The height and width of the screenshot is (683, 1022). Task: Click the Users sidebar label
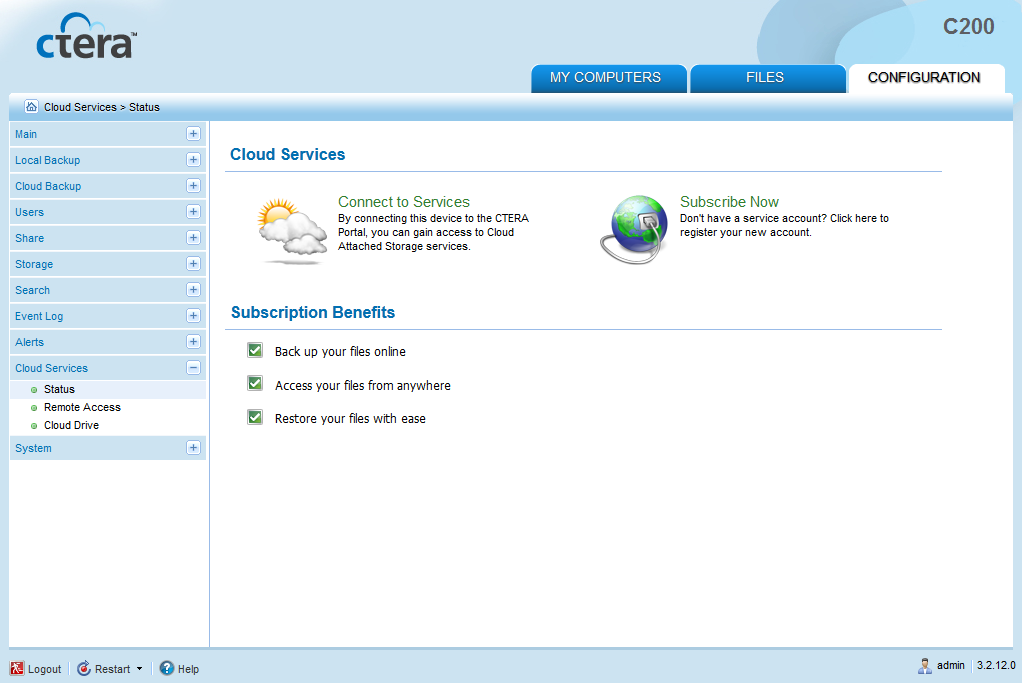tap(29, 212)
